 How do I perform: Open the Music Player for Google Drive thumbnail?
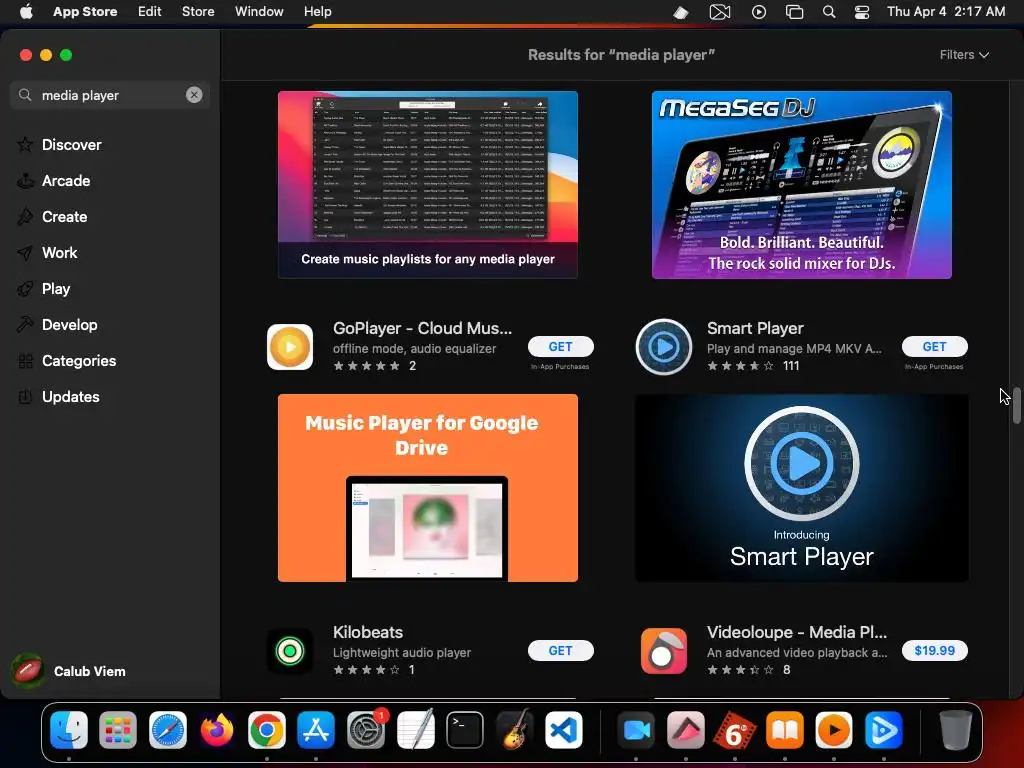click(x=428, y=488)
